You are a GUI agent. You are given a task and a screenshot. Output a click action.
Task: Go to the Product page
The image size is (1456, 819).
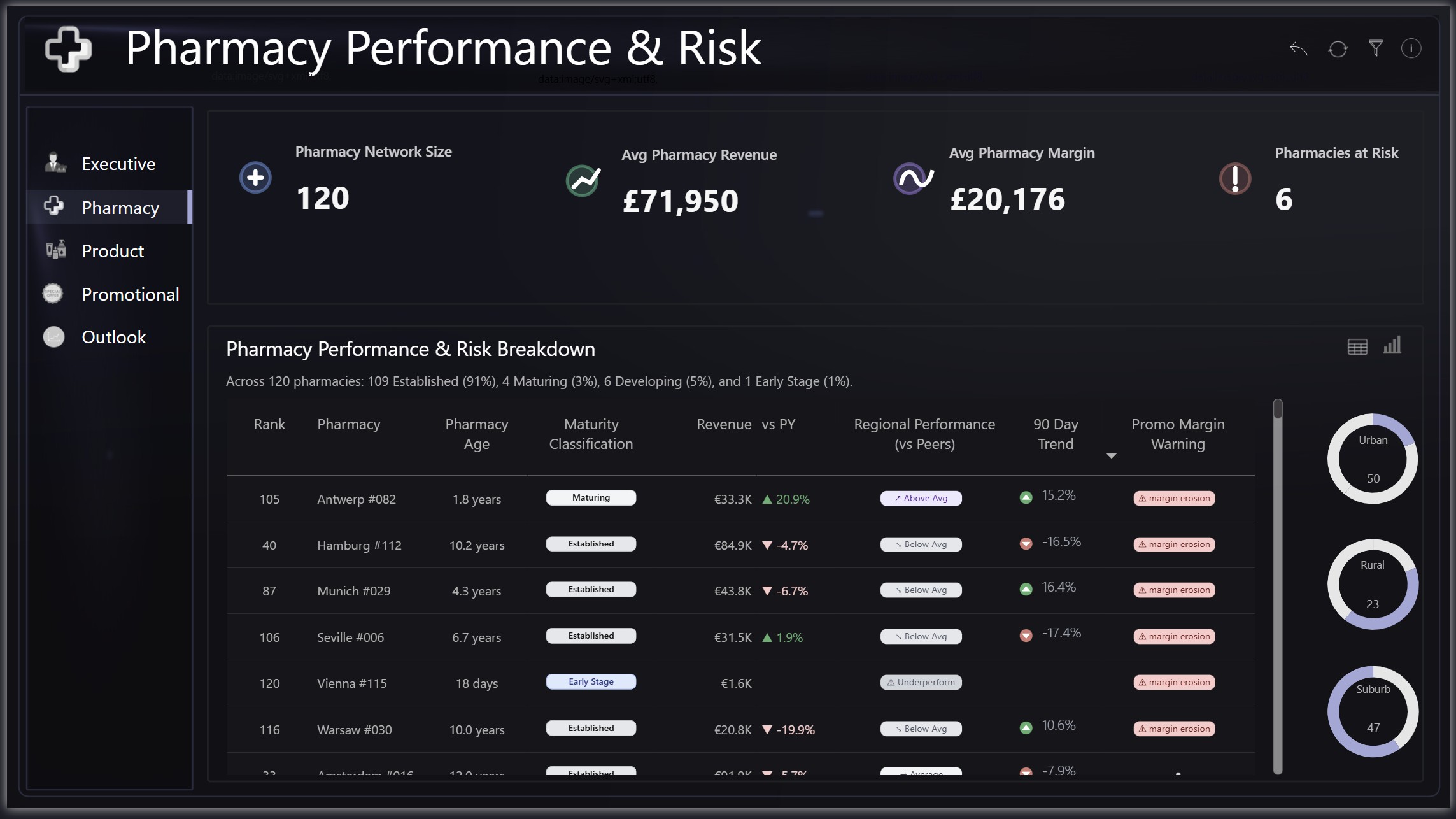[113, 252]
